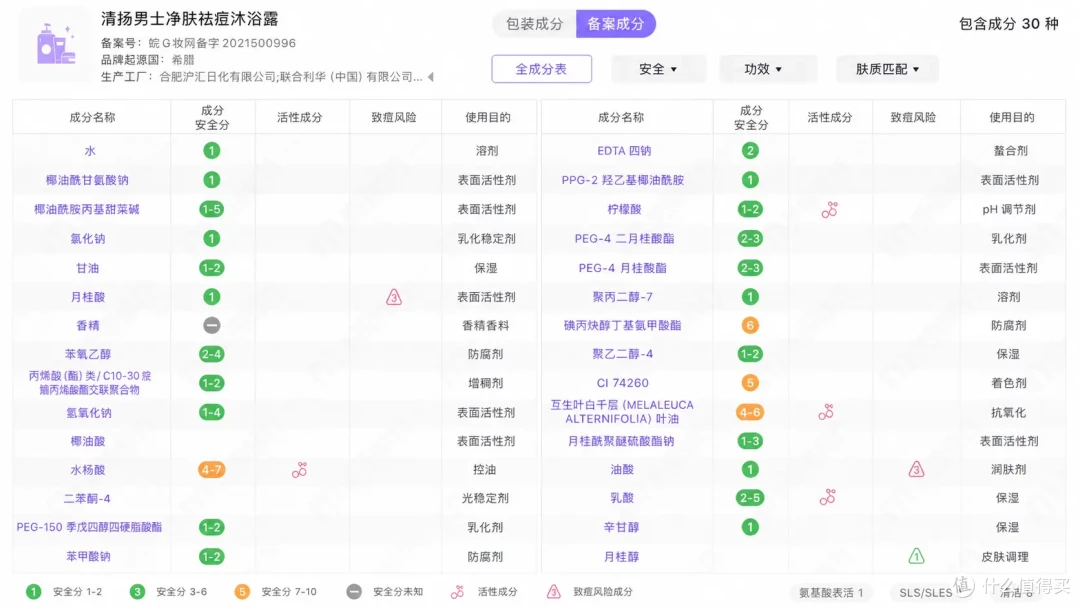Switch to 包装成分 tab
The width and height of the screenshot is (1080, 608).
[534, 24]
